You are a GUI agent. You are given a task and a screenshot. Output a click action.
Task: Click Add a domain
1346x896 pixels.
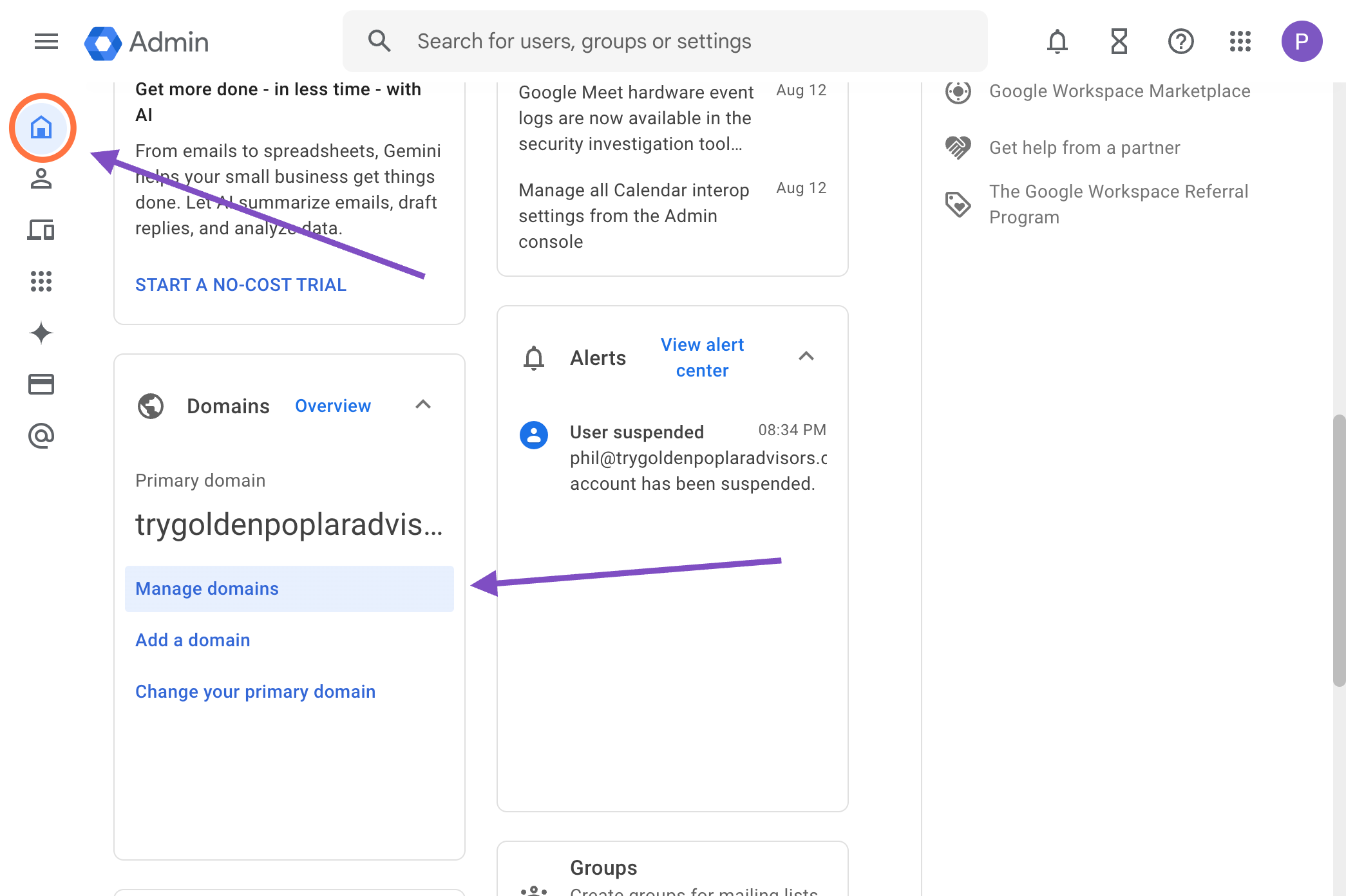pyautogui.click(x=193, y=640)
